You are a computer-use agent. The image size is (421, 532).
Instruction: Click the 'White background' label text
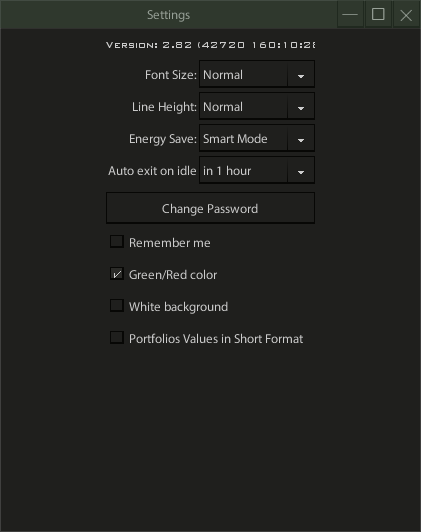click(178, 307)
